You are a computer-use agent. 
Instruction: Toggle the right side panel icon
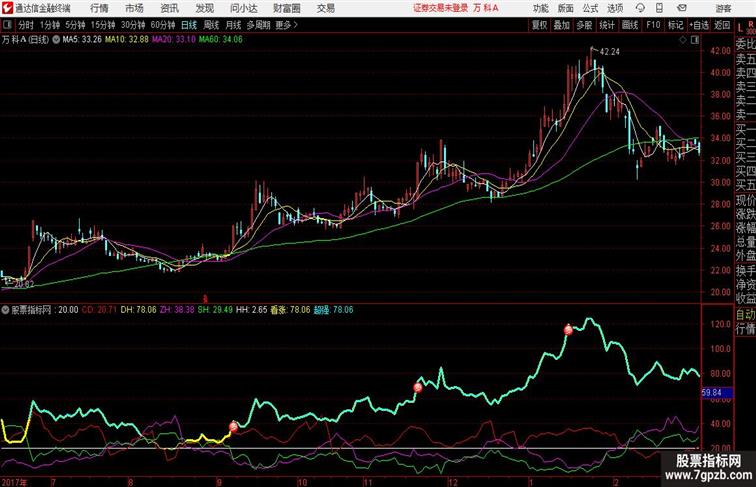695,40
